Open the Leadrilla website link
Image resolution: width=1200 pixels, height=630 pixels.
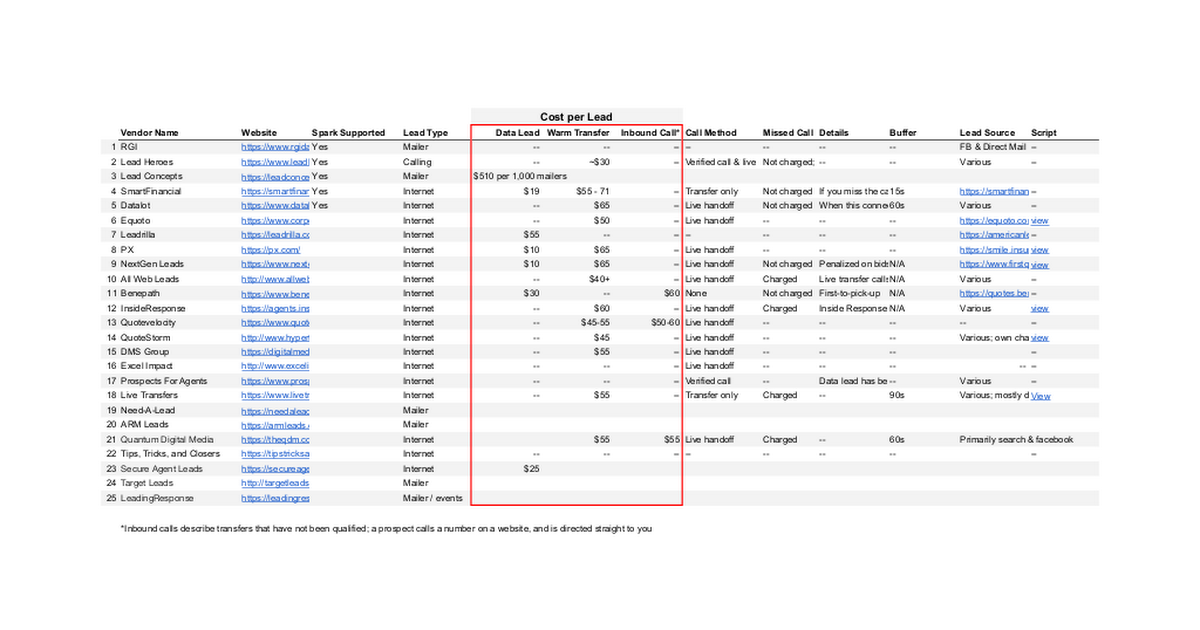click(x=275, y=235)
